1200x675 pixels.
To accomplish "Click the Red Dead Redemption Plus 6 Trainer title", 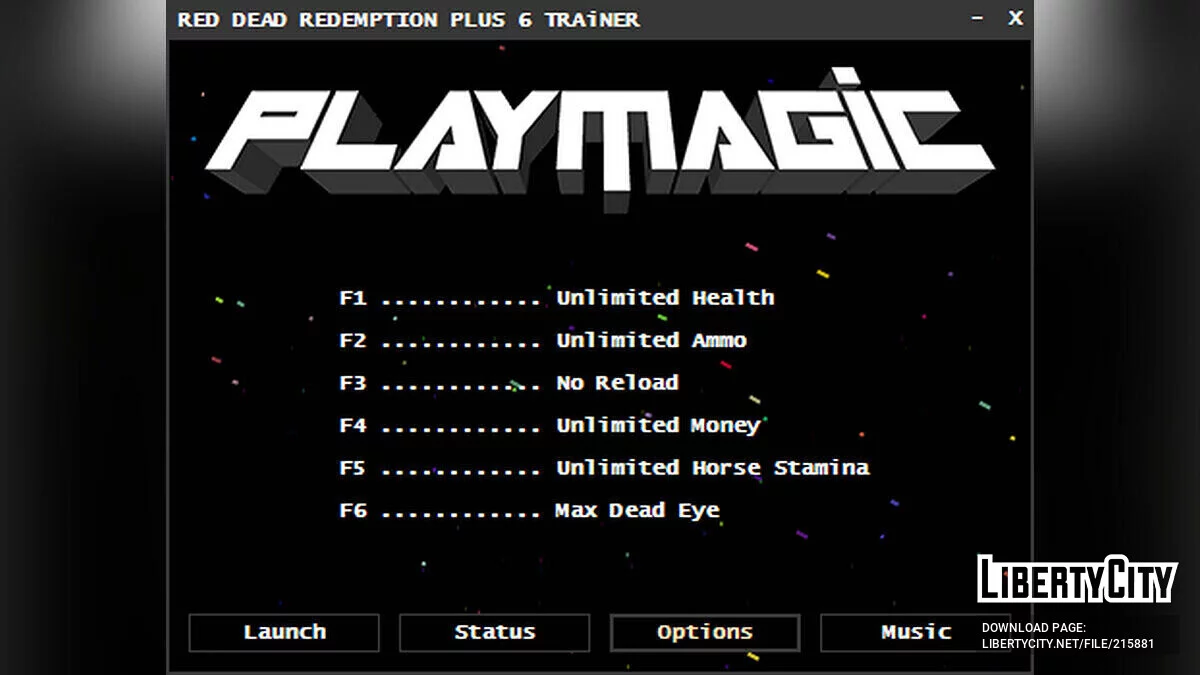I will (408, 19).
